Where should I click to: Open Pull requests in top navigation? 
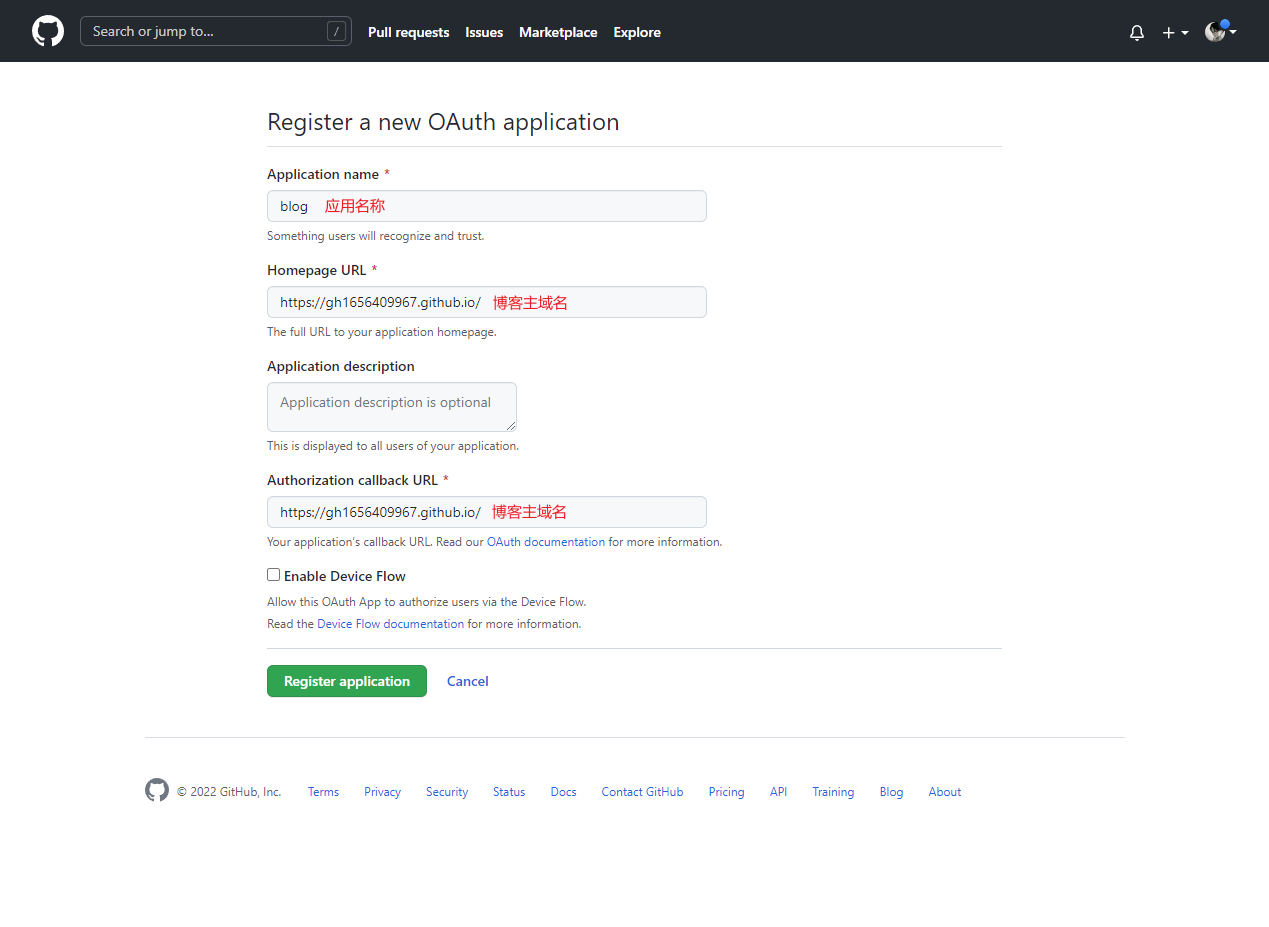pyautogui.click(x=408, y=32)
